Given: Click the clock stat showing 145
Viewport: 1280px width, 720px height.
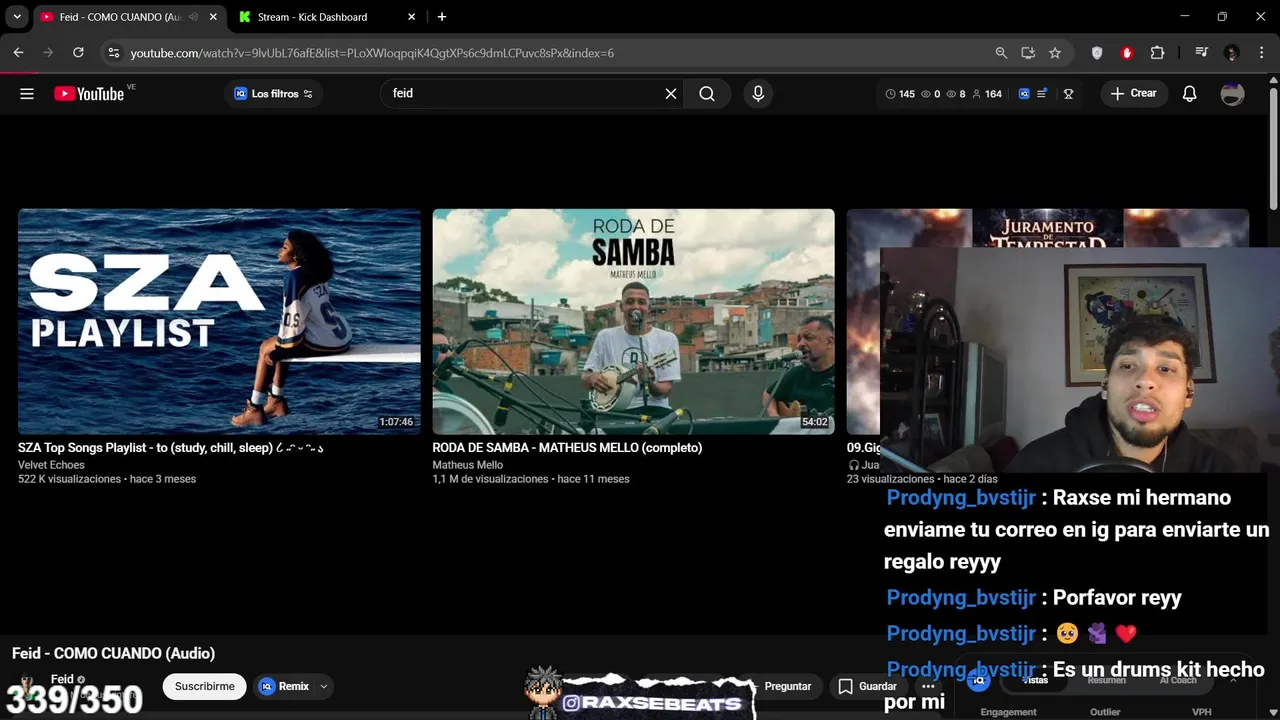Looking at the screenshot, I should click(x=900, y=94).
